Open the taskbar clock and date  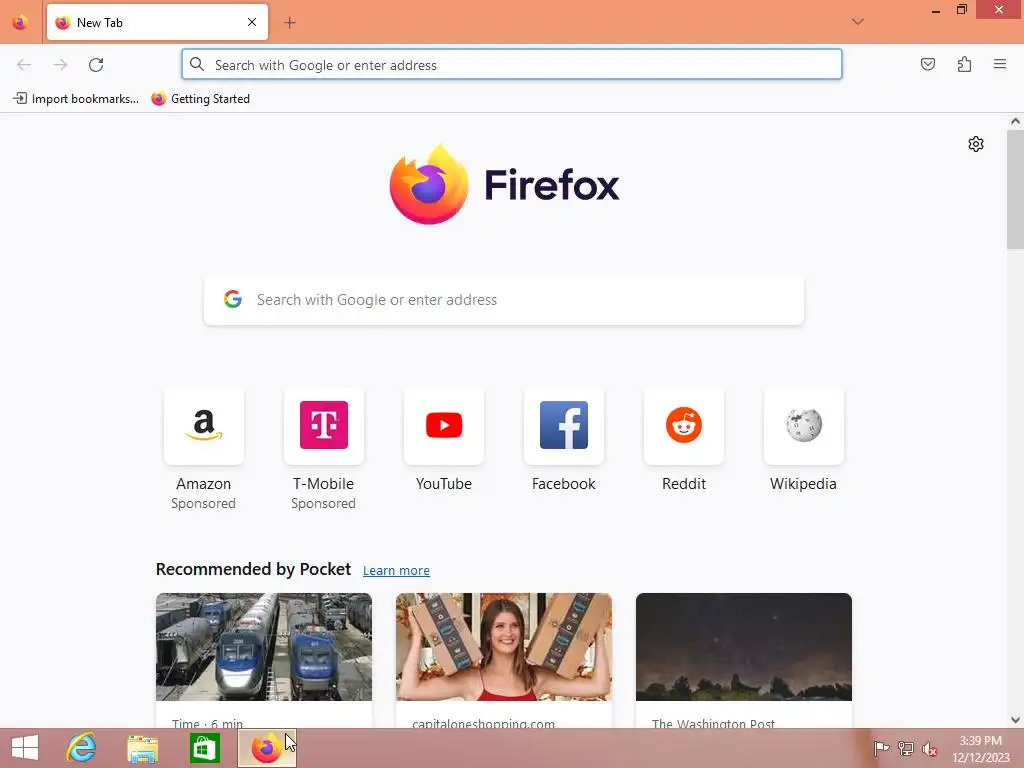point(981,749)
